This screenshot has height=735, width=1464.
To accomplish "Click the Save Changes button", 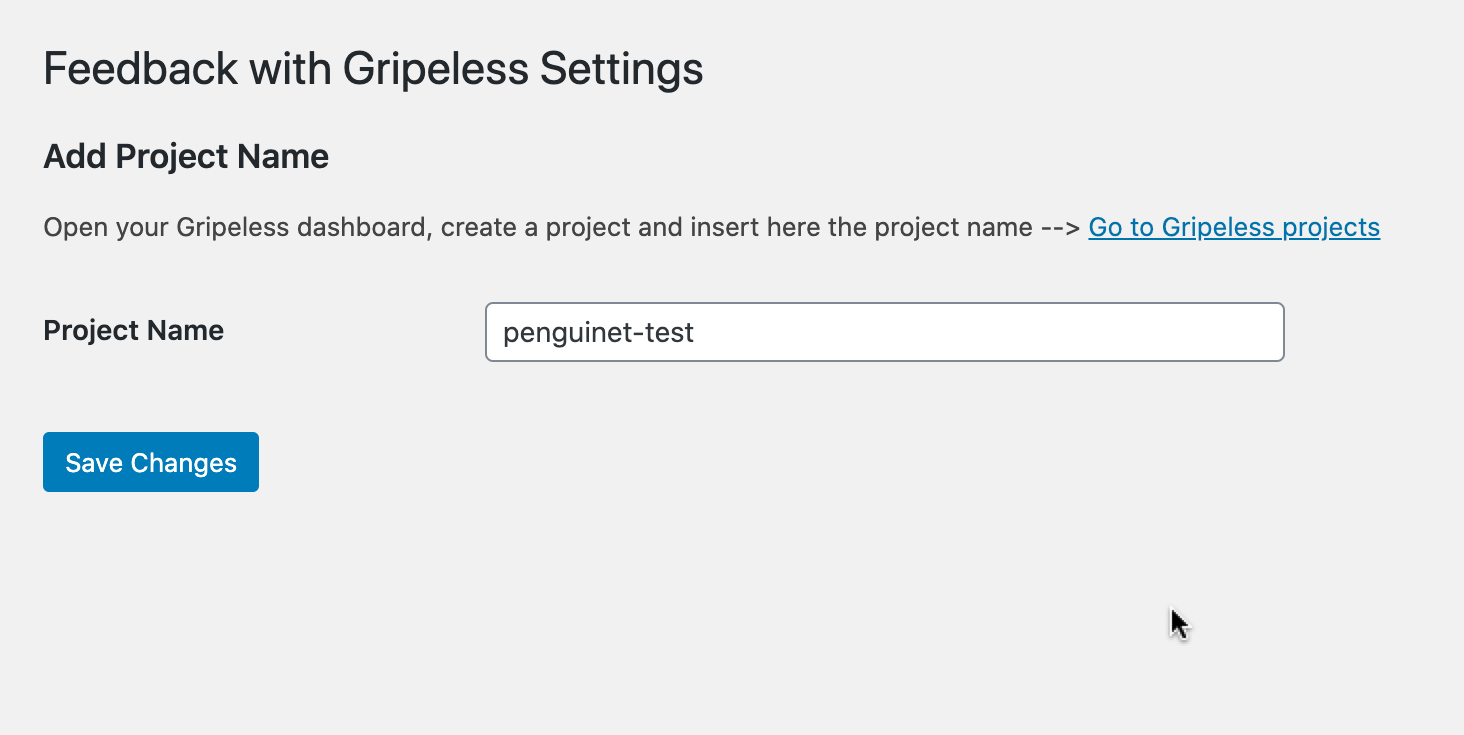I will click(x=150, y=462).
